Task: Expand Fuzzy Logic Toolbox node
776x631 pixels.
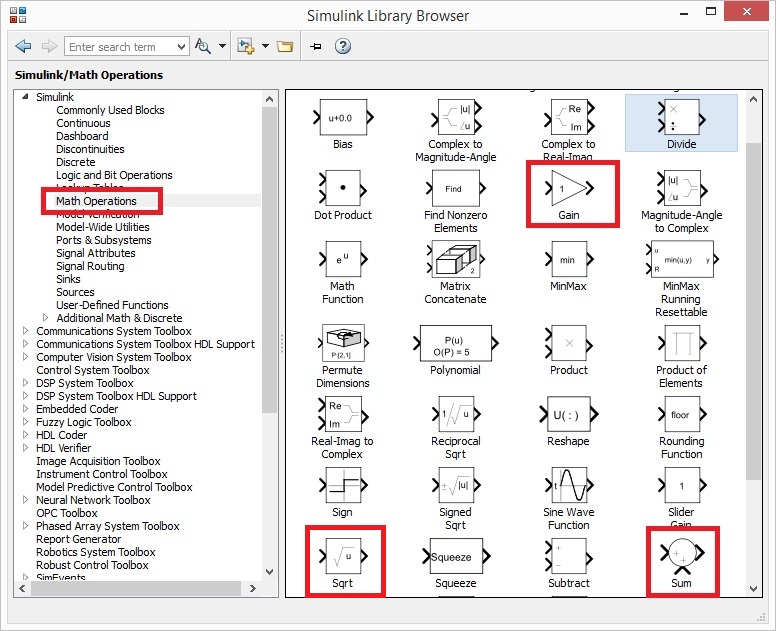Action: pyautogui.click(x=25, y=421)
